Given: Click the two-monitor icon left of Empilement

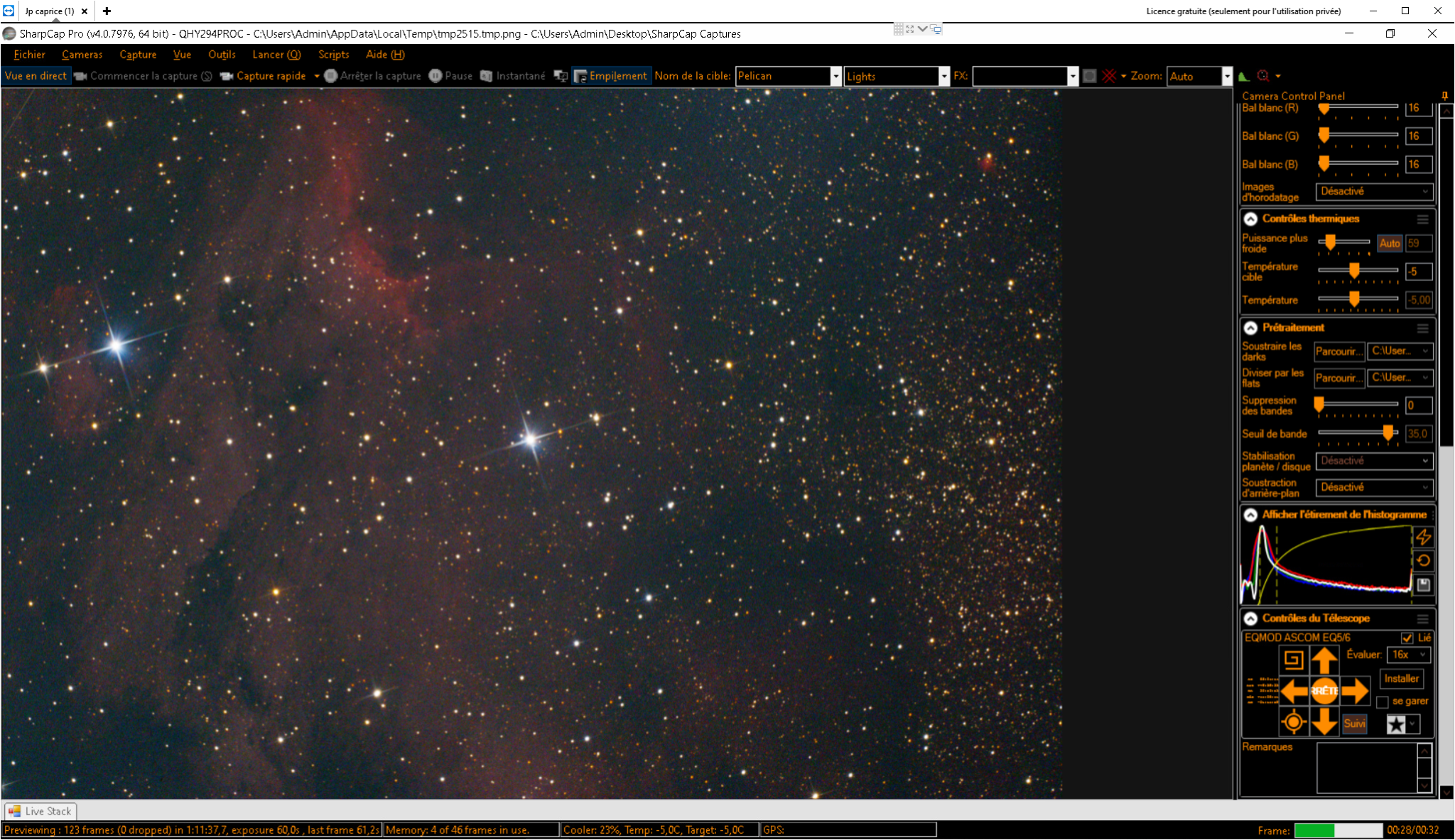Looking at the screenshot, I should click(561, 76).
